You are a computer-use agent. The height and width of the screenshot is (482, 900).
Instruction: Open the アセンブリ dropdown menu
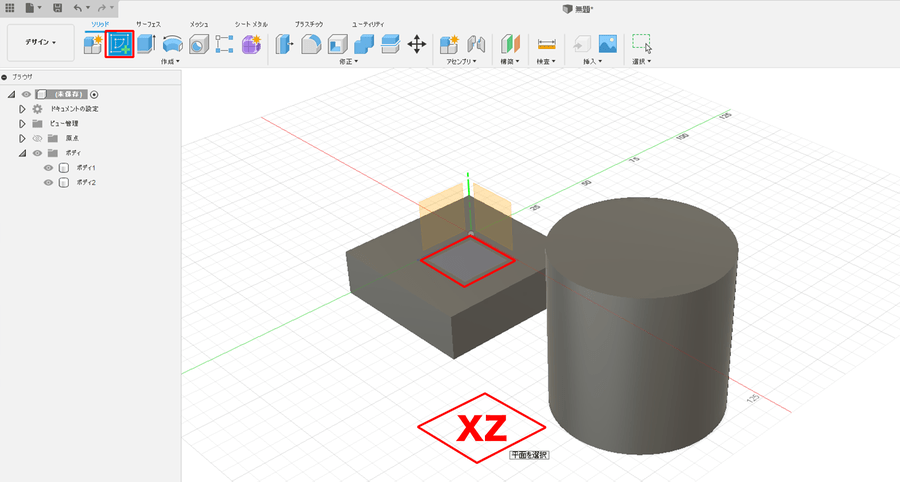click(461, 61)
